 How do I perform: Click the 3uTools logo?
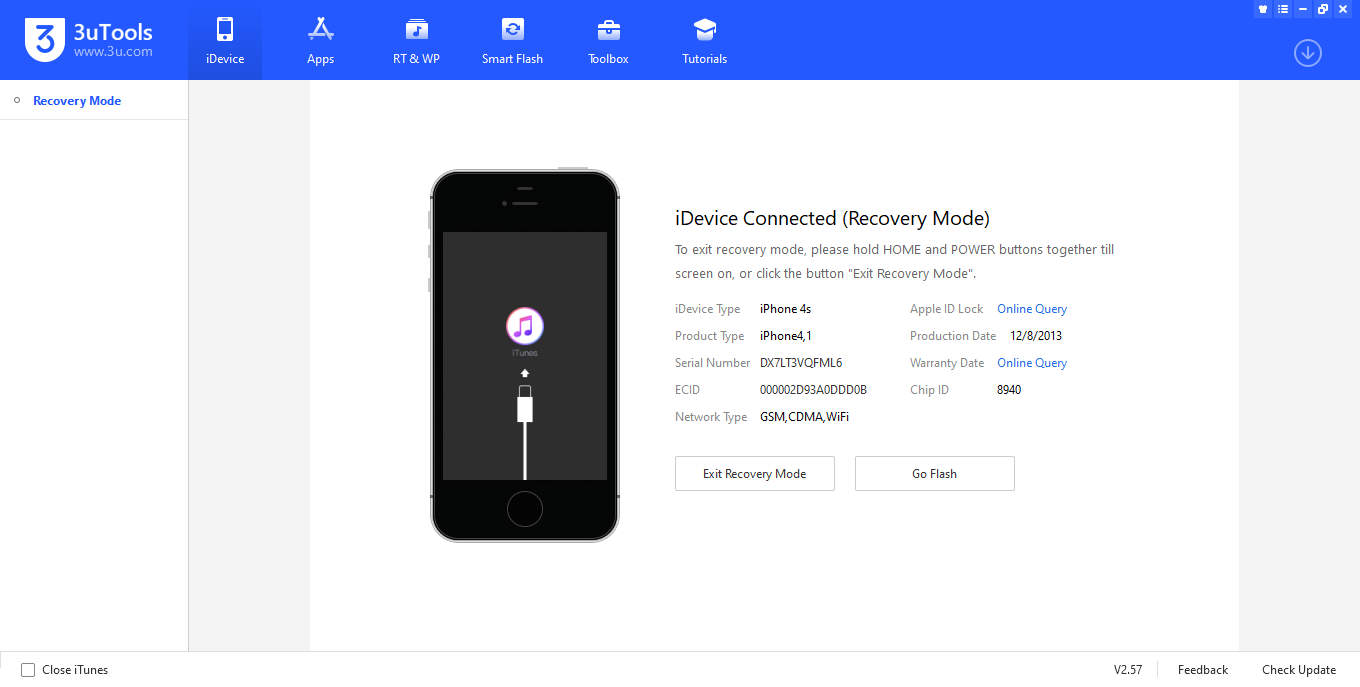(89, 40)
